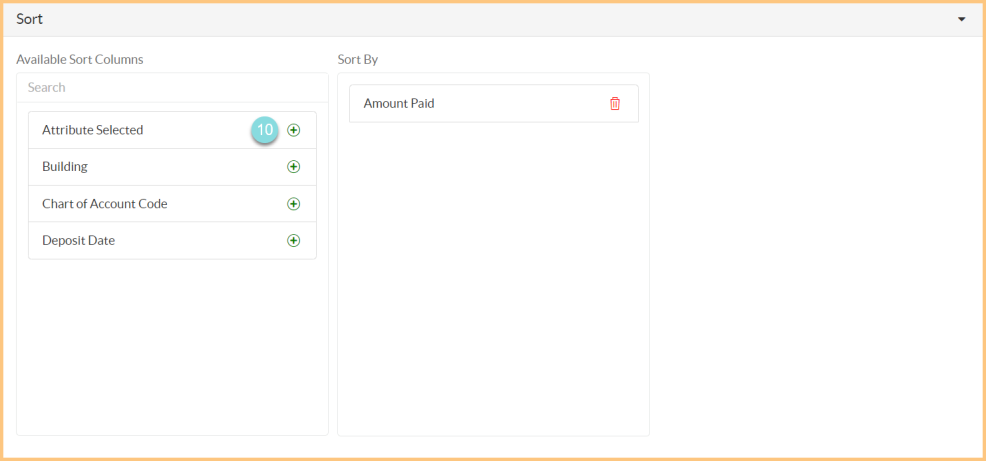986x461 pixels.
Task: Collapse the Sort panel arrow
Action: click(x=961, y=19)
